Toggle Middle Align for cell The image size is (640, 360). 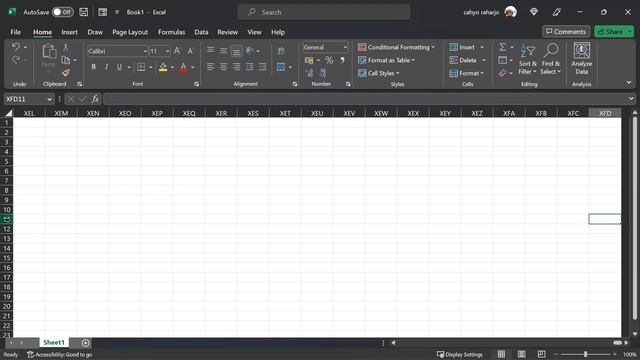(x=224, y=51)
